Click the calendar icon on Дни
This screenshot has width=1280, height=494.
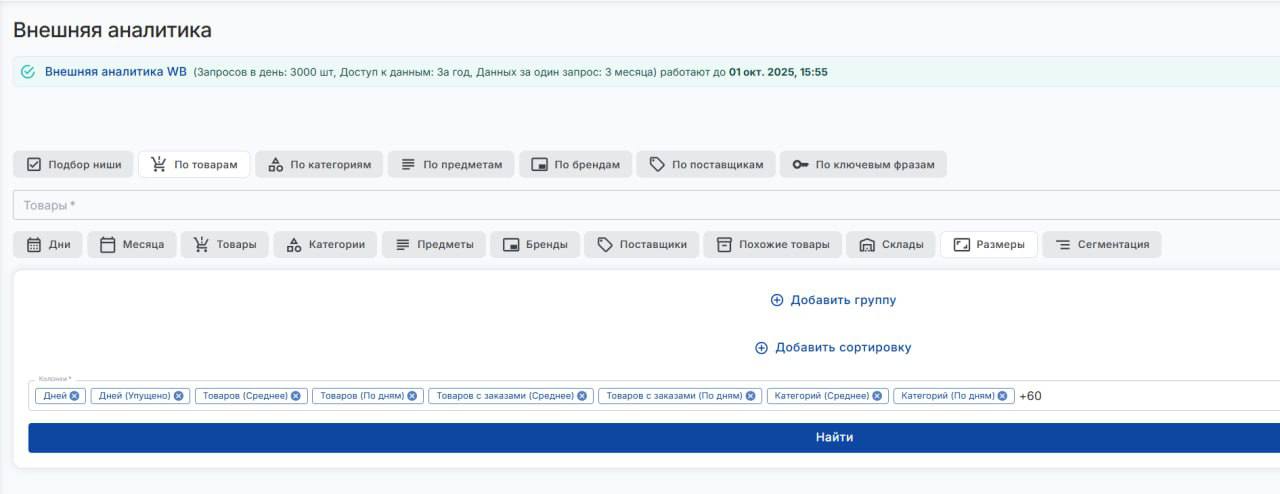pos(34,245)
